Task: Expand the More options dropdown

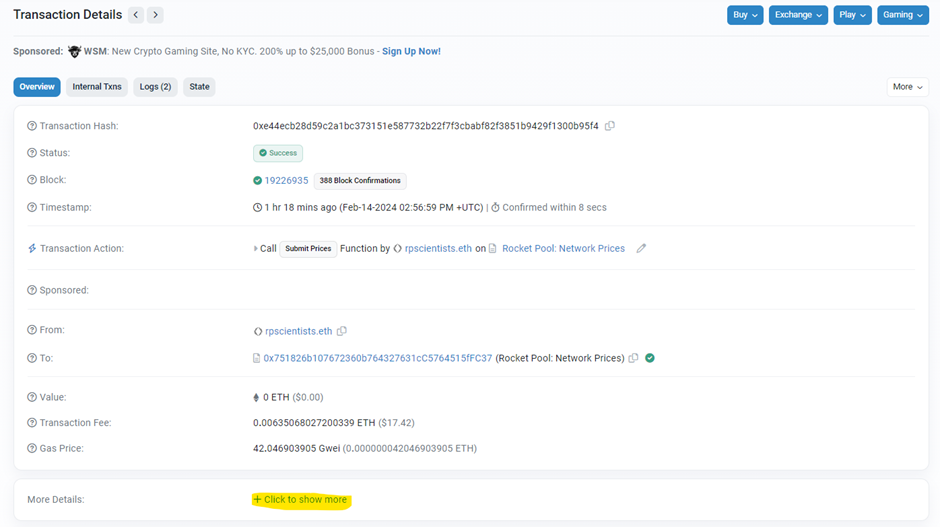Action: (x=907, y=87)
